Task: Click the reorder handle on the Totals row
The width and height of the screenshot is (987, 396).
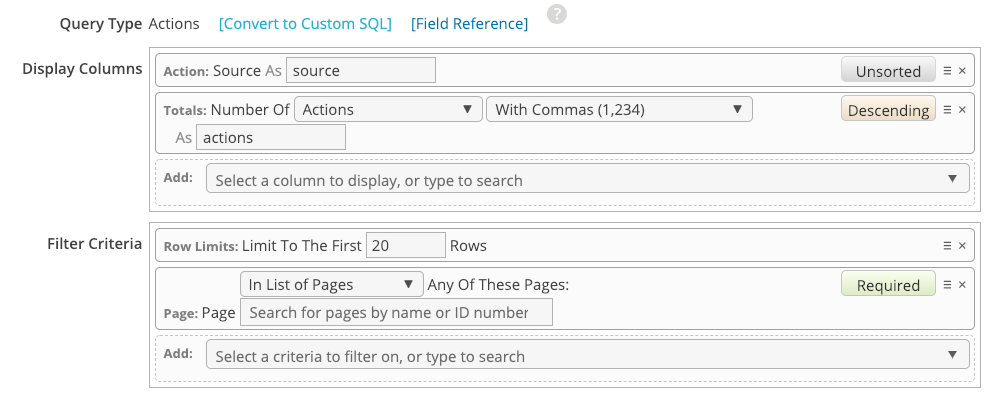Action: pyautogui.click(x=947, y=110)
